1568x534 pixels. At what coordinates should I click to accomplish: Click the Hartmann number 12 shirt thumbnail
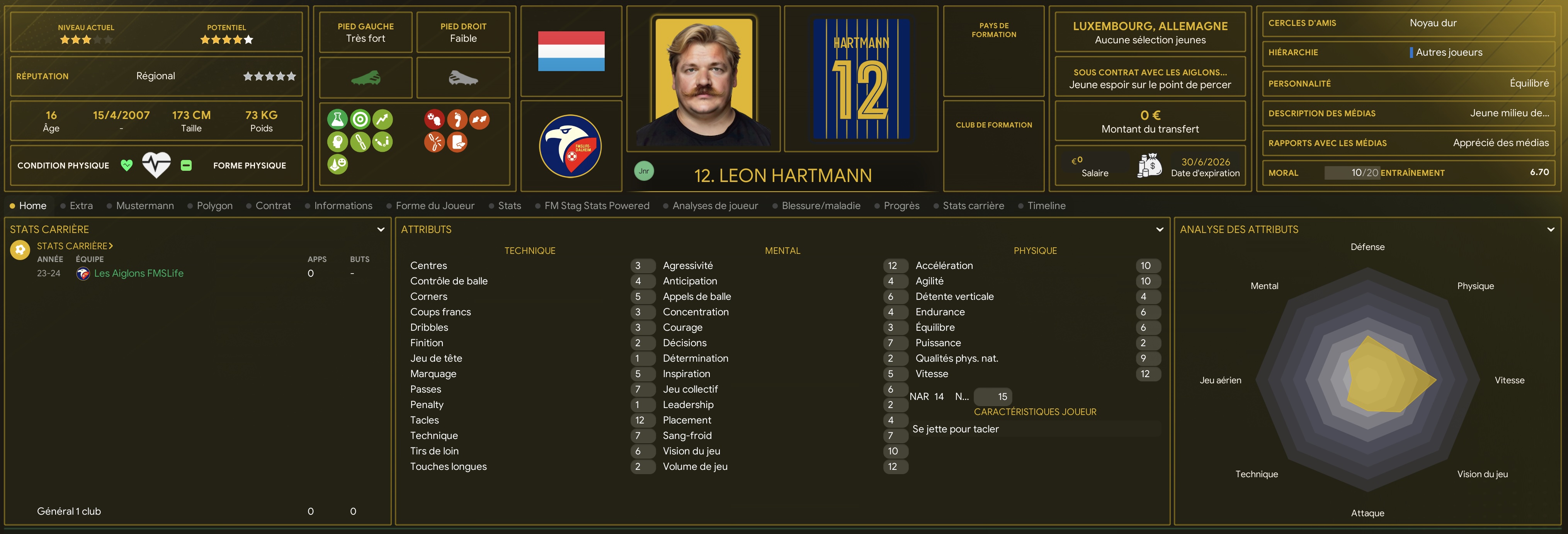[x=861, y=78]
